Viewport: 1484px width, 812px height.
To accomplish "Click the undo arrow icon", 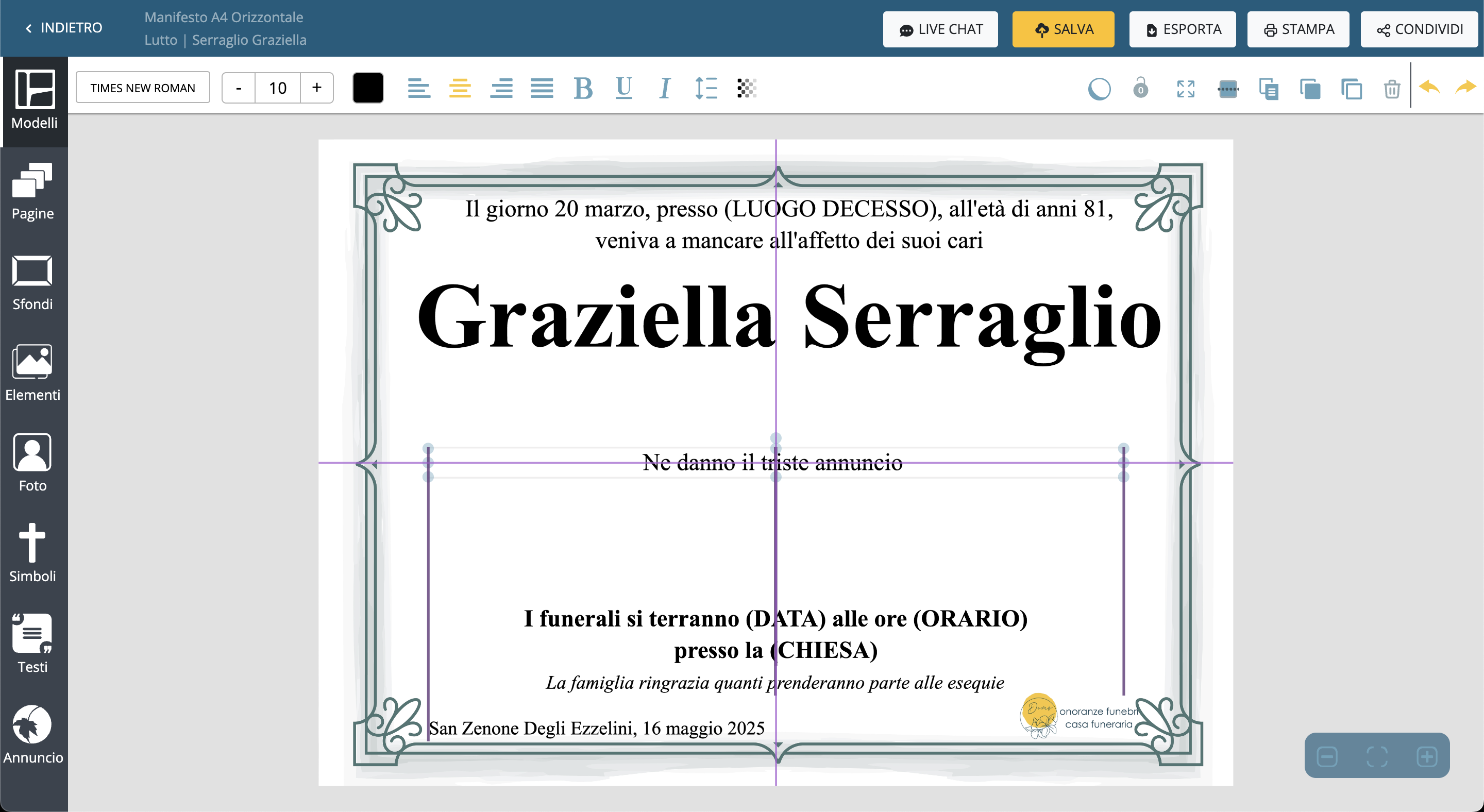I will [x=1429, y=88].
